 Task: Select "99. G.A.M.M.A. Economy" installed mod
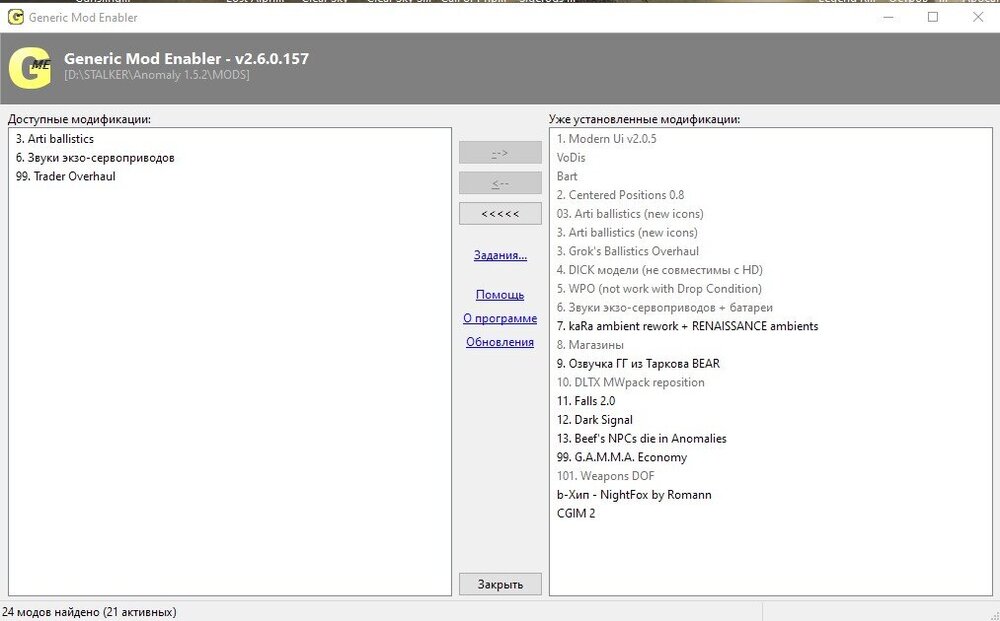click(621, 457)
